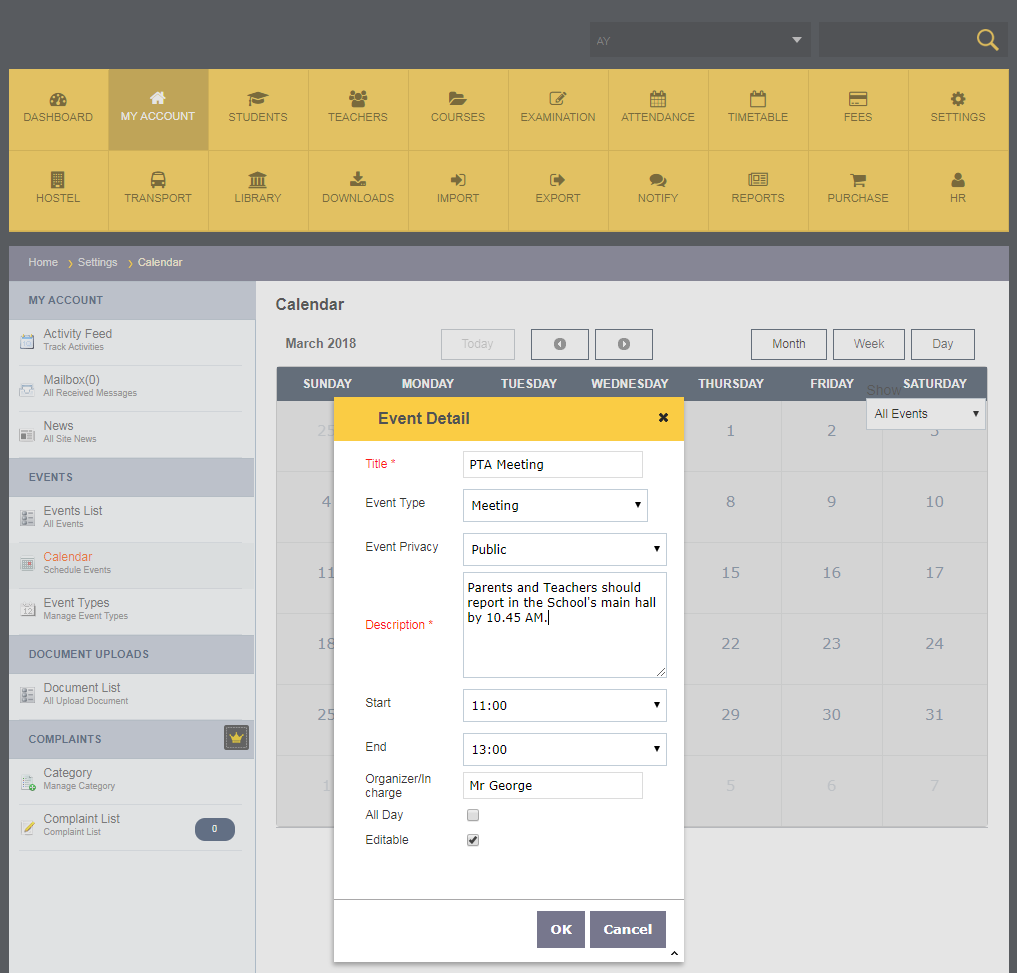
Task: Click the Organizer/In charge text field
Action: [x=552, y=785]
